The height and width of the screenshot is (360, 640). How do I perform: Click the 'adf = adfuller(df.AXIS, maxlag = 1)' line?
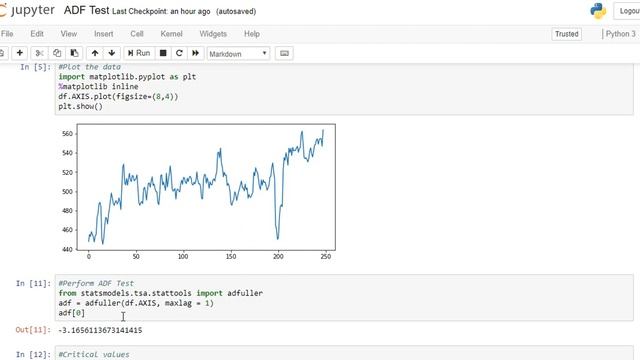point(136,303)
